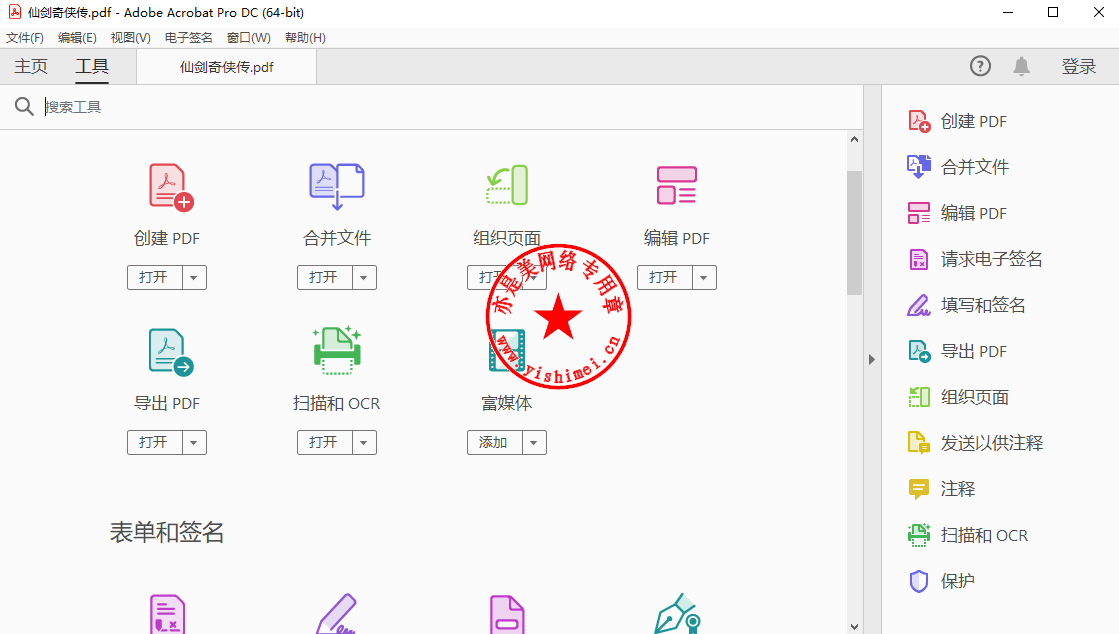Click 添加 under 富媒体
Viewport: 1119px width, 634px height.
coord(495,443)
